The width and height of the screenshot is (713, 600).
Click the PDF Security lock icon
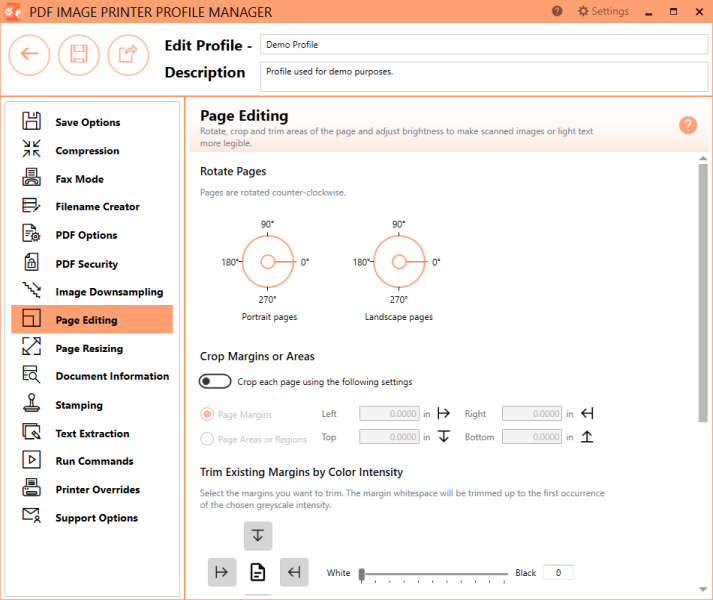(31, 262)
